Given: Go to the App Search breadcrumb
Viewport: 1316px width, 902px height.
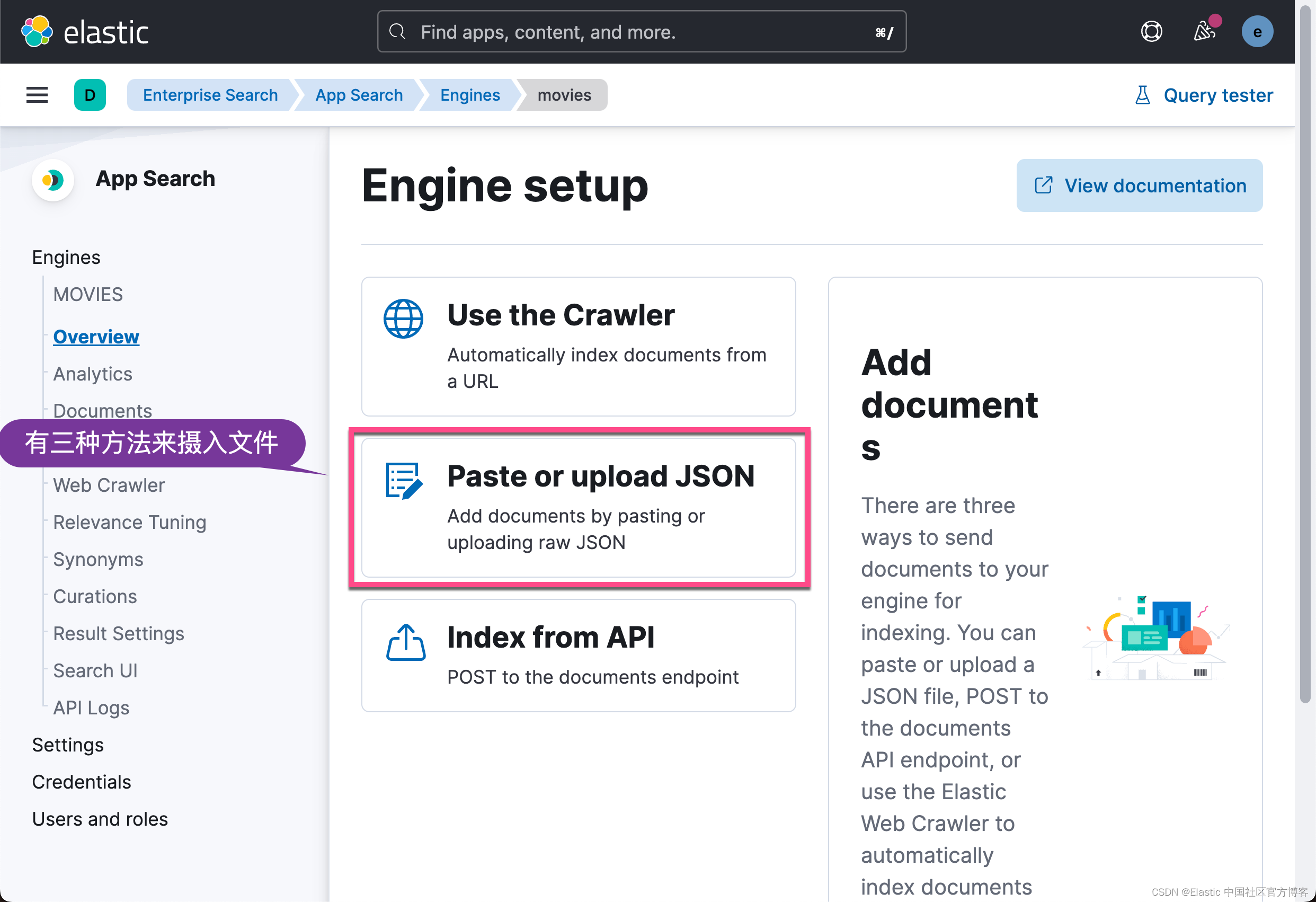Looking at the screenshot, I should tap(359, 95).
